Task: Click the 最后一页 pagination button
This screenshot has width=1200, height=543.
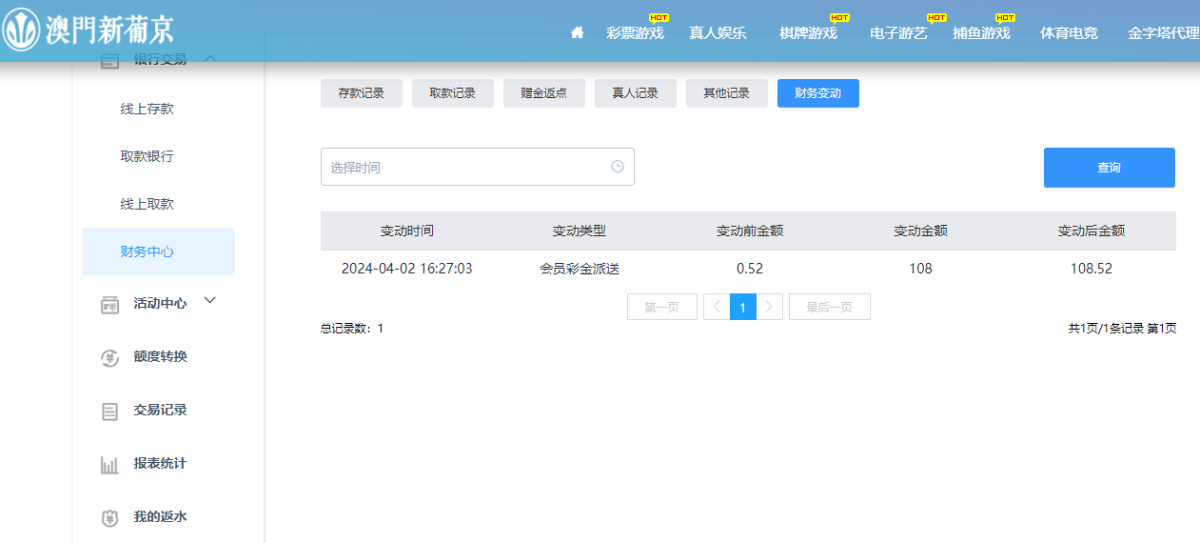Action: 829,307
